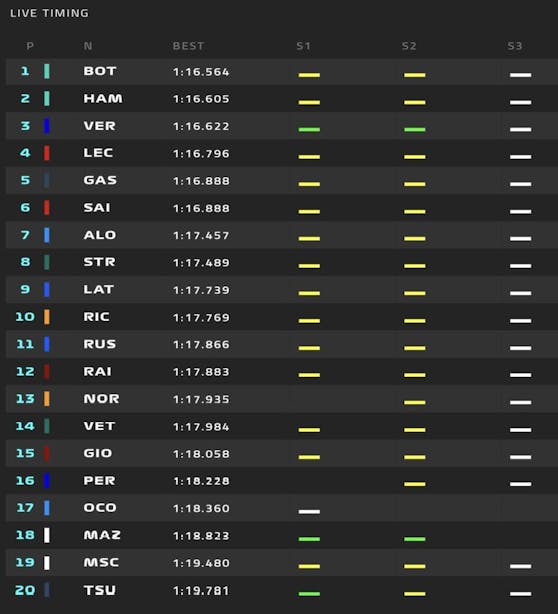Screen dimensions: 558x614
Task: Click Verstappen's dark blue team color bar
Action: point(47,126)
